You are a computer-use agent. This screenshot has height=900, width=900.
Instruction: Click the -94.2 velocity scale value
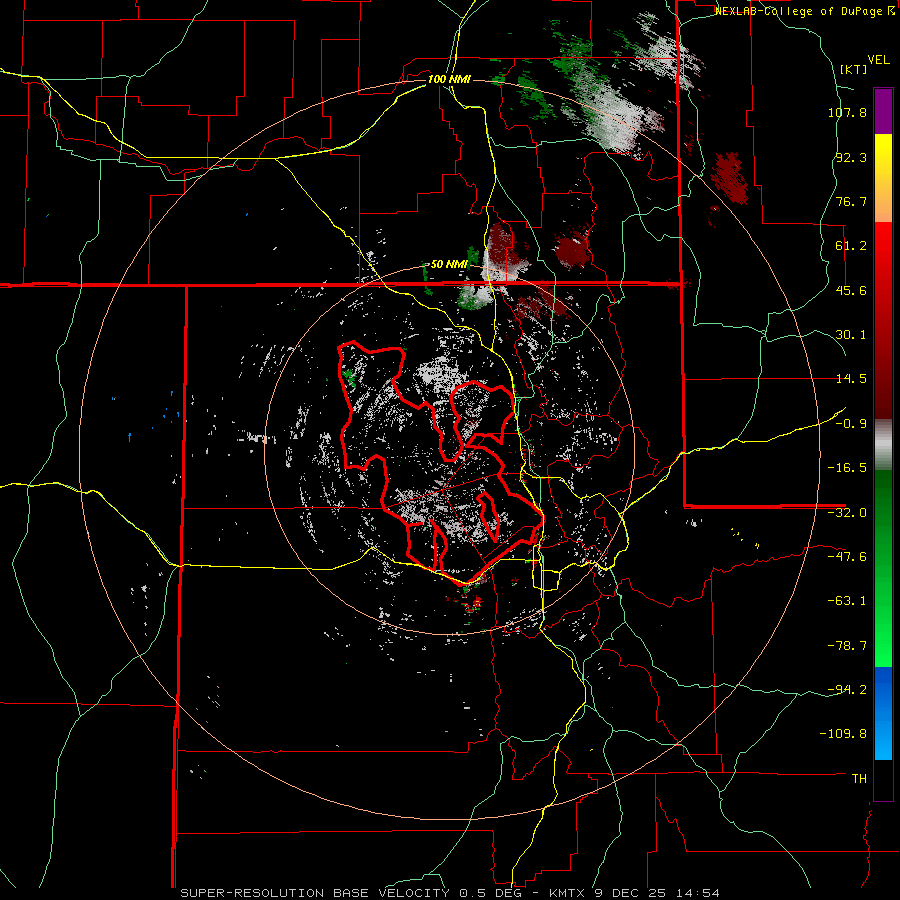(847, 689)
